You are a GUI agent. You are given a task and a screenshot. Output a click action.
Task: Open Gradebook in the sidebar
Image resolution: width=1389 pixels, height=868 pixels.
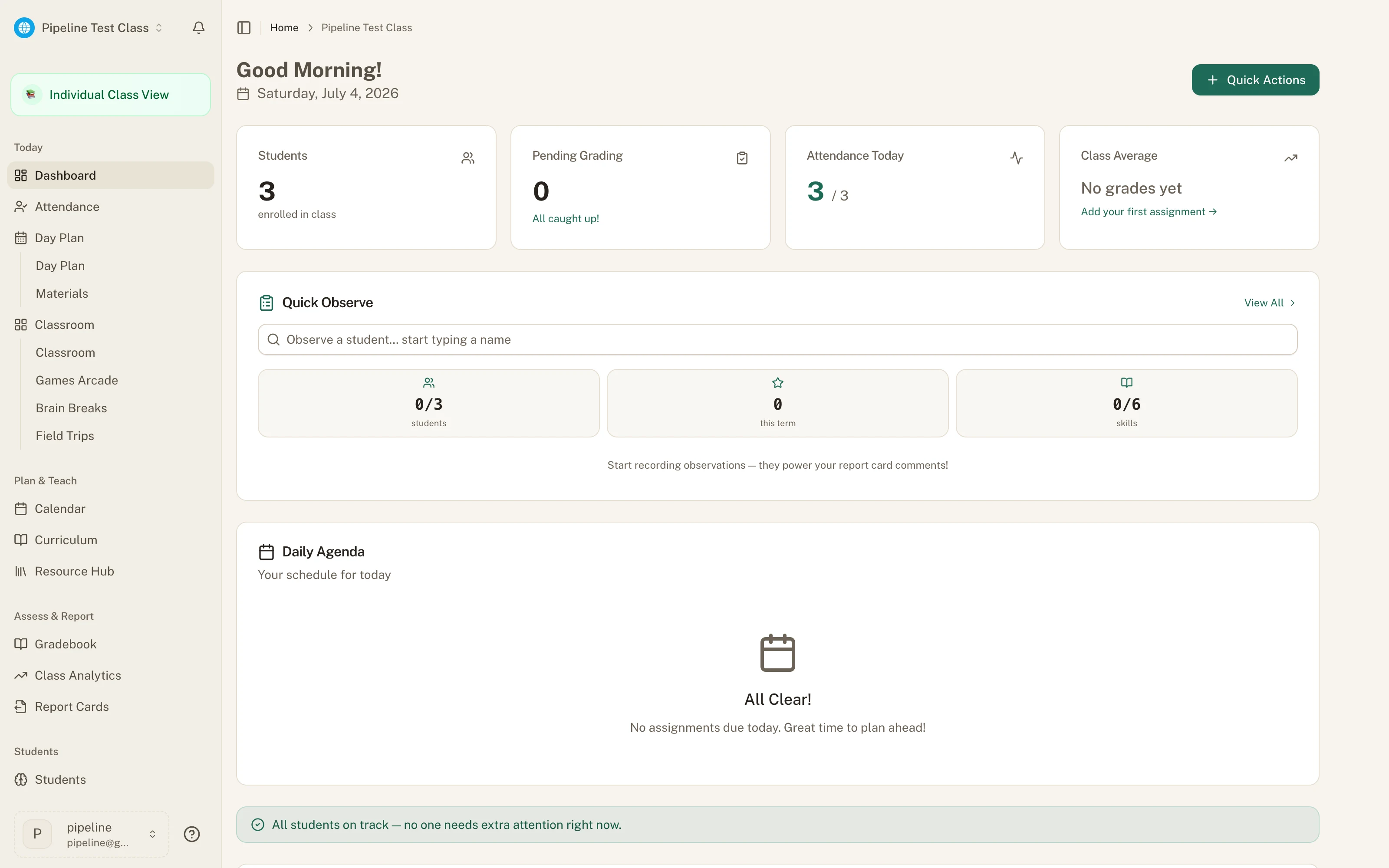[x=110, y=644]
